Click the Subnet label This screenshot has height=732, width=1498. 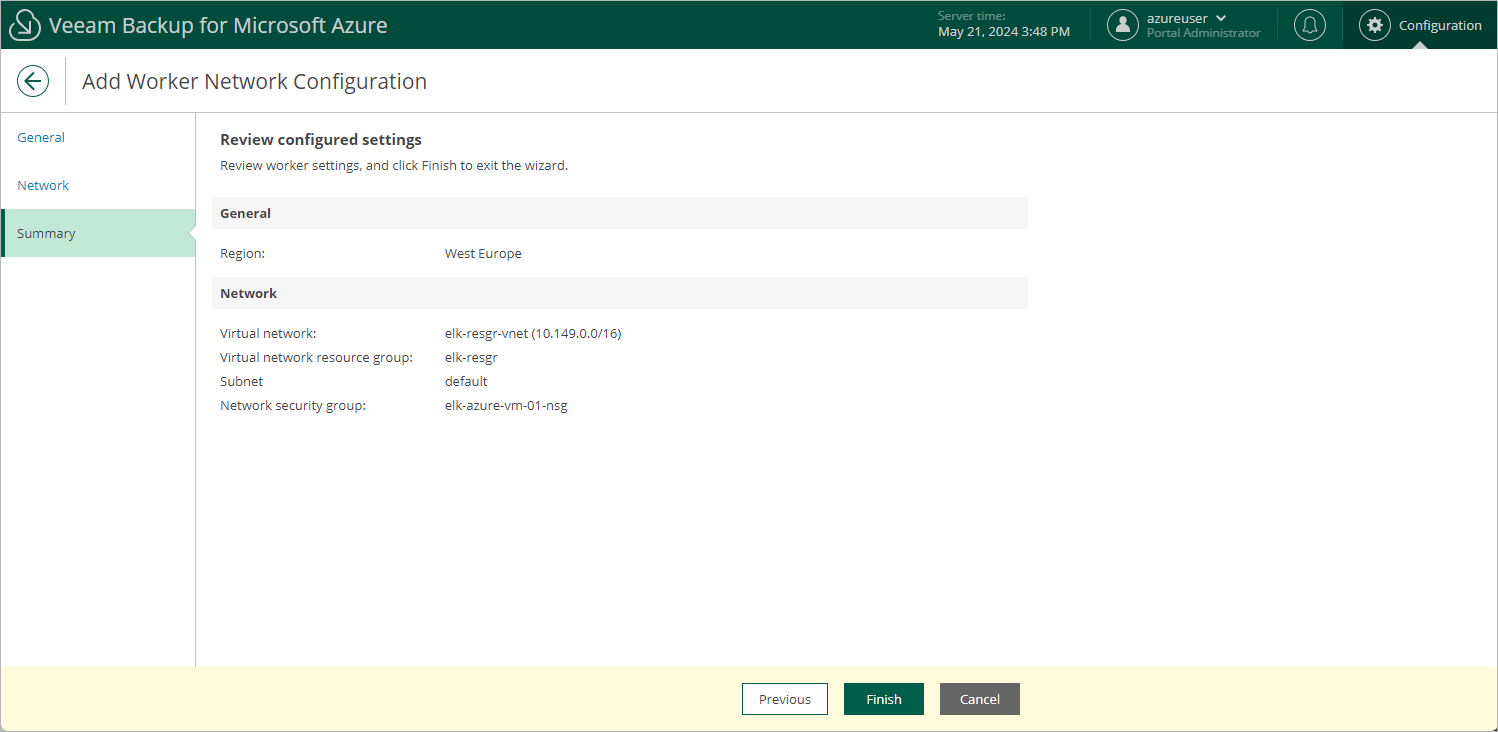tap(241, 381)
